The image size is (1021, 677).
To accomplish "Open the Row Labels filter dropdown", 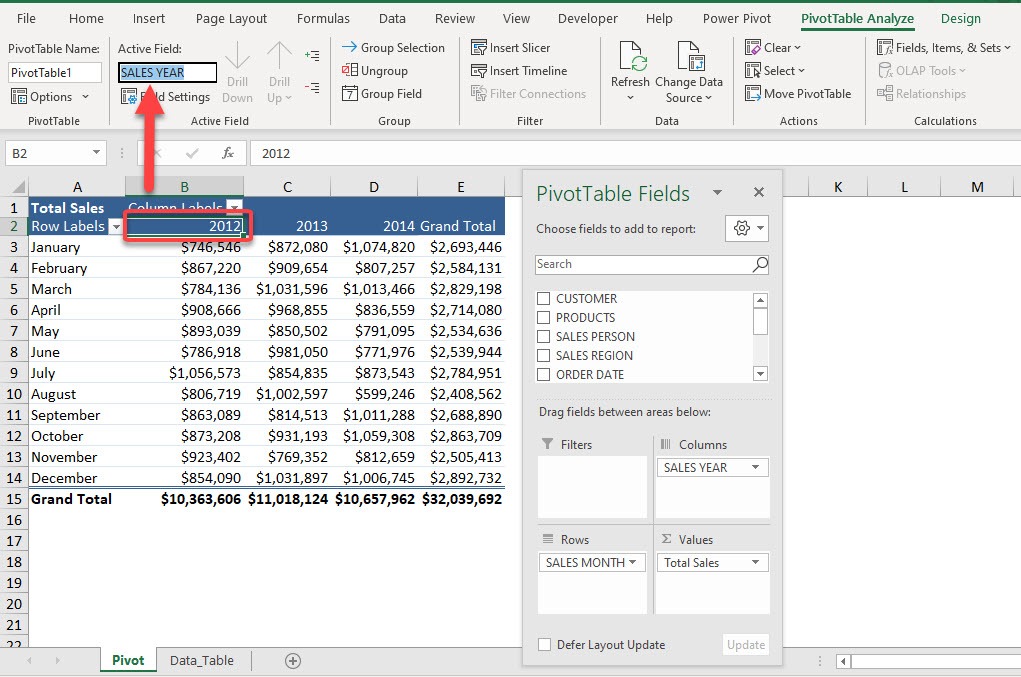I will (x=115, y=226).
